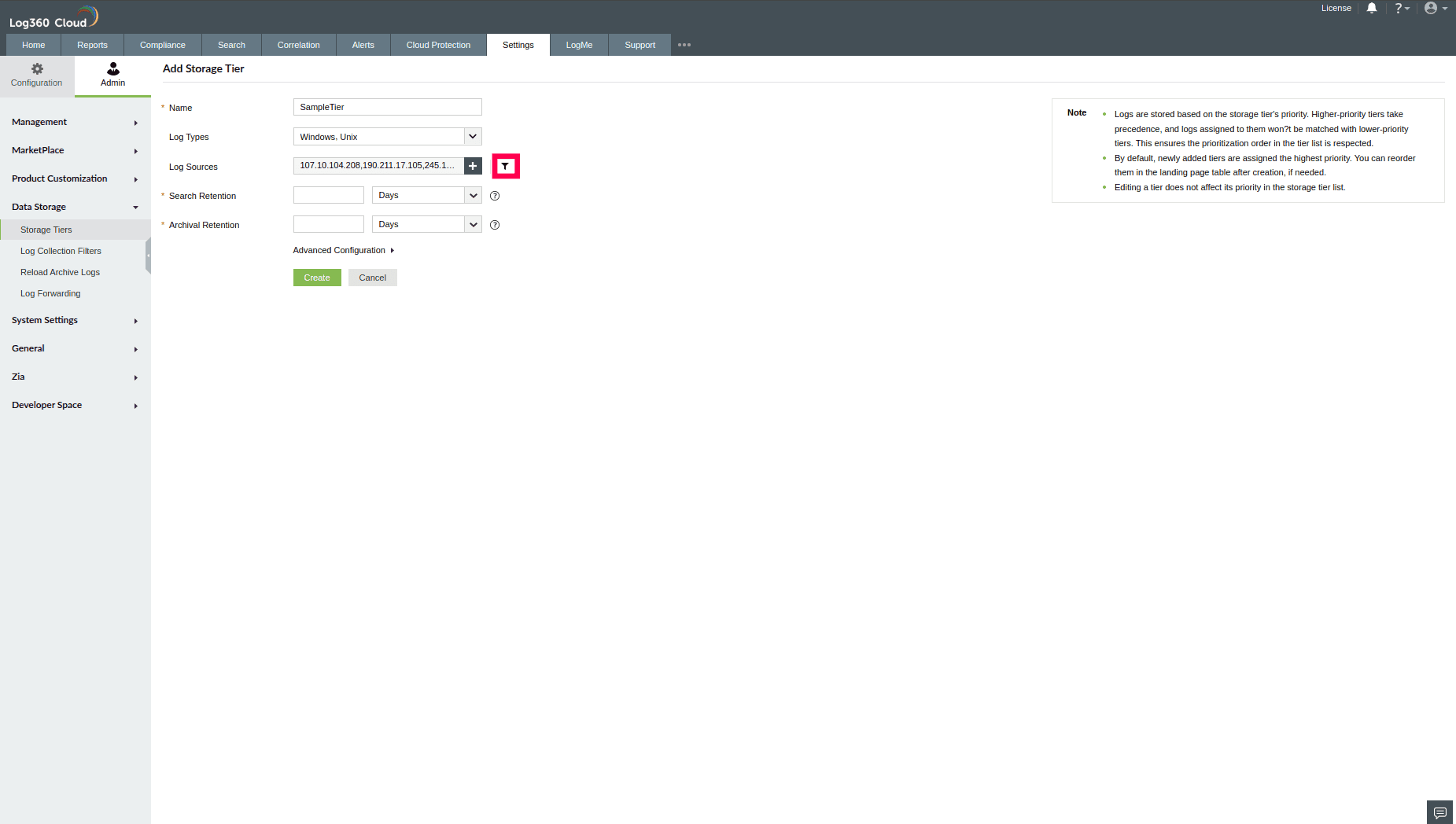This screenshot has height=824, width=1456.
Task: Click the filter icon beside Log Sources
Action: pyautogui.click(x=506, y=166)
